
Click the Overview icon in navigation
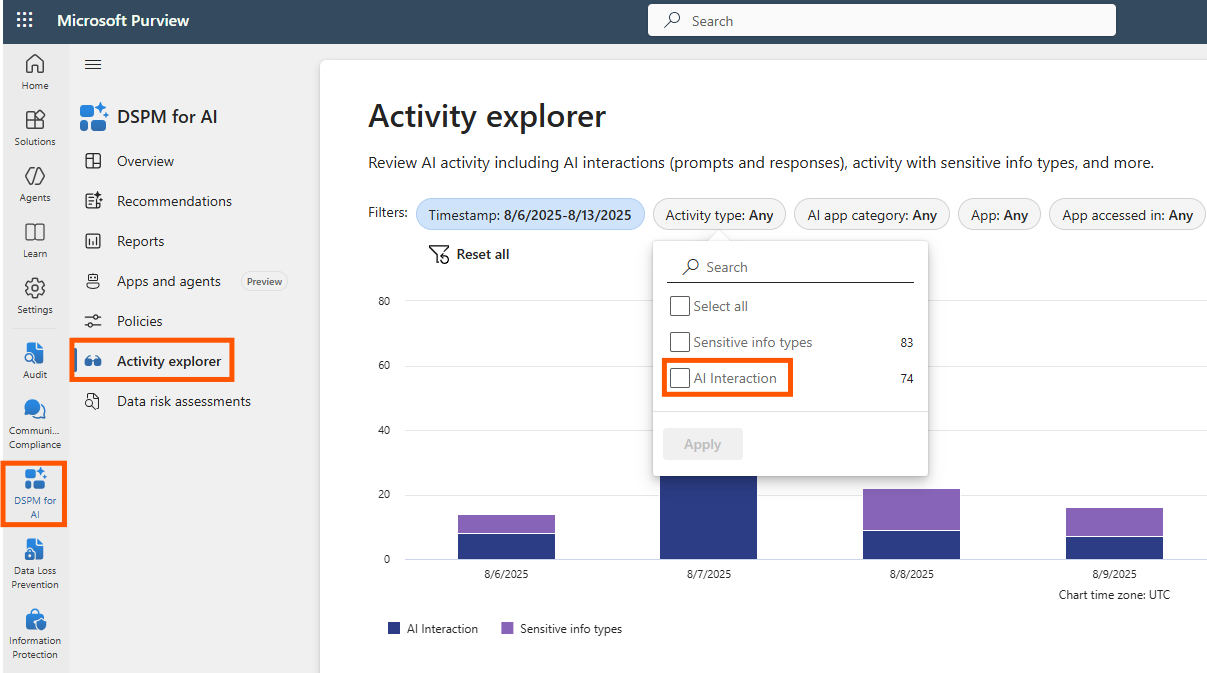coord(93,161)
